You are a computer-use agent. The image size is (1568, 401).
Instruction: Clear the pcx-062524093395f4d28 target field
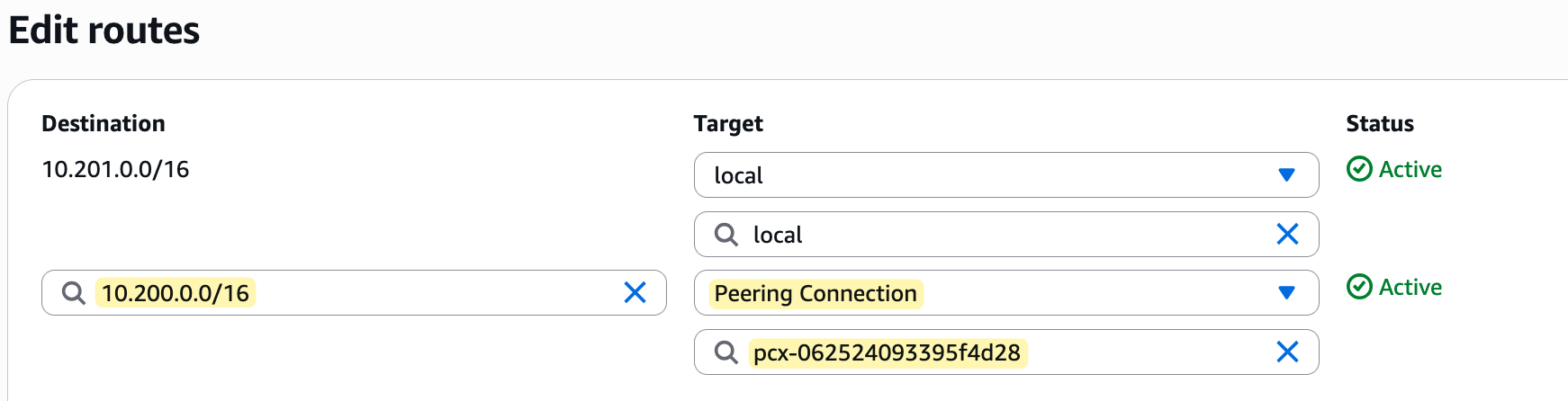(x=1287, y=352)
